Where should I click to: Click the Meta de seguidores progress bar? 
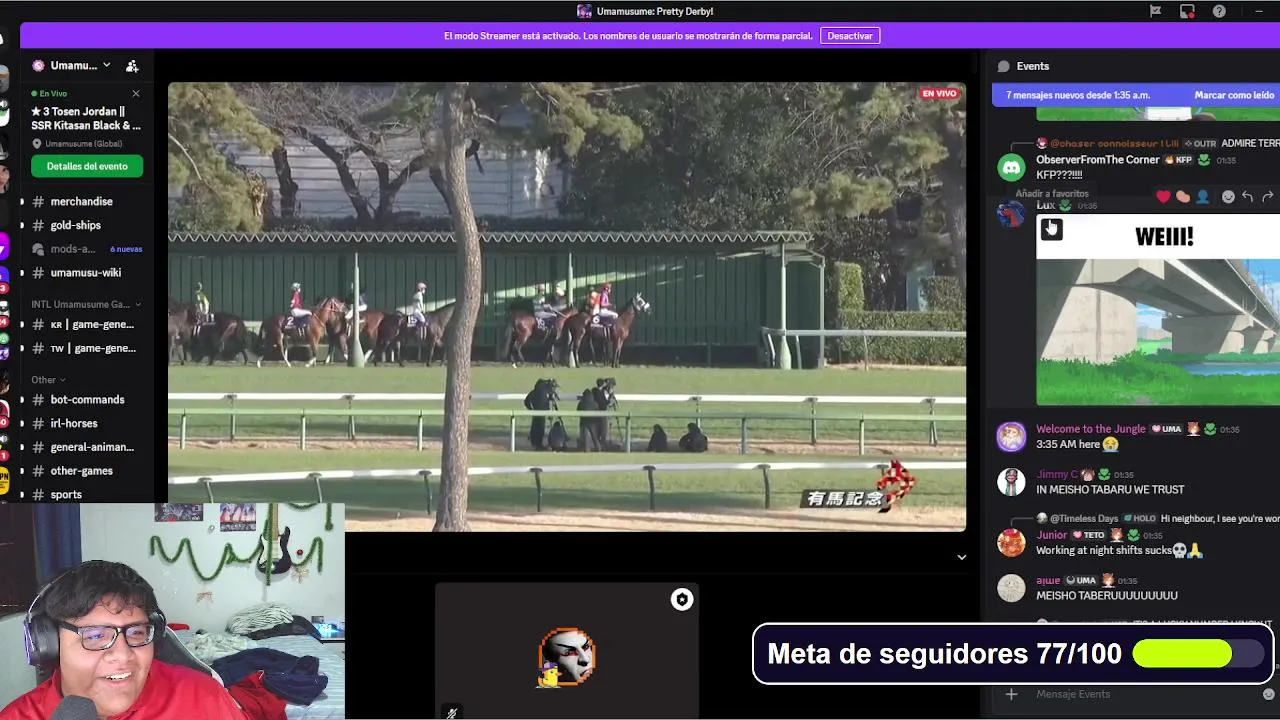coord(1197,654)
